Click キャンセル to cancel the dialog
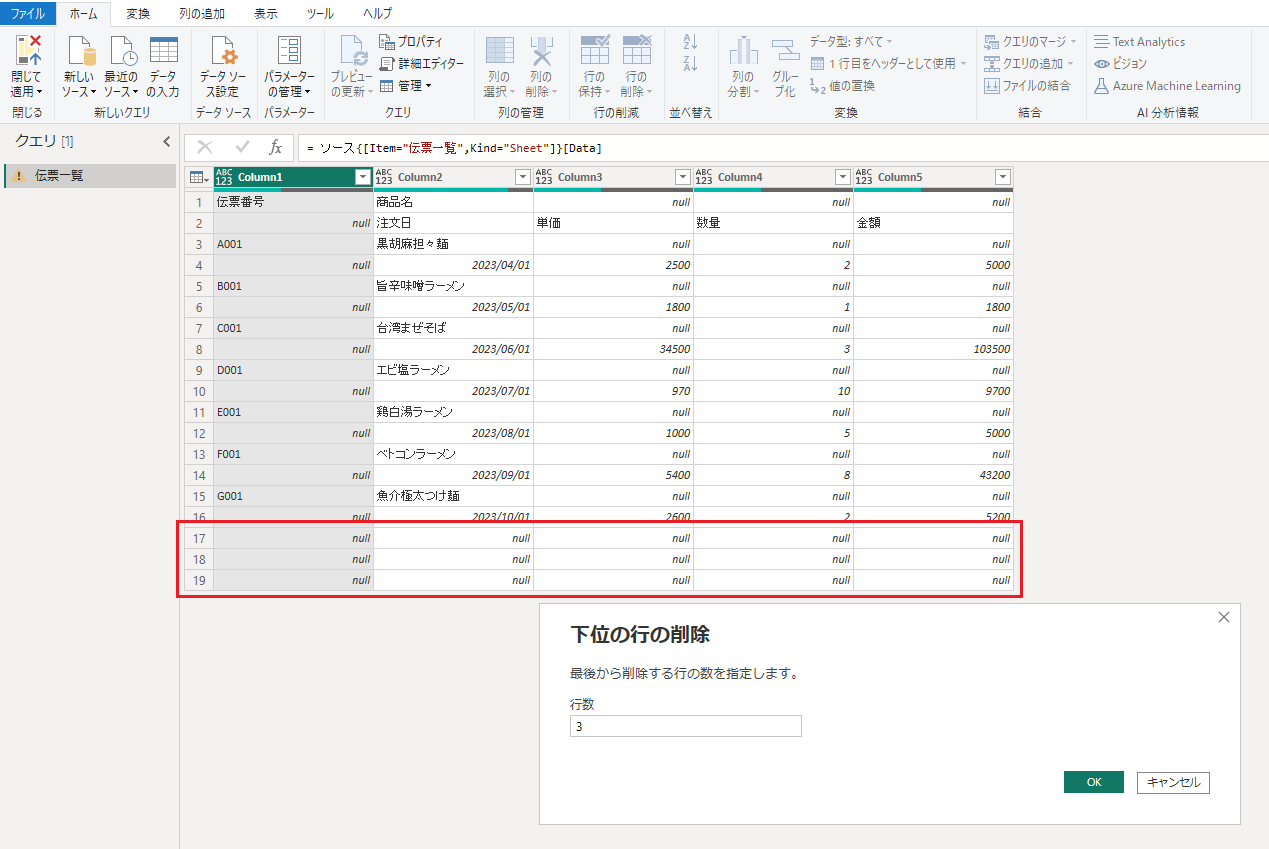1269x849 pixels. coord(1173,782)
